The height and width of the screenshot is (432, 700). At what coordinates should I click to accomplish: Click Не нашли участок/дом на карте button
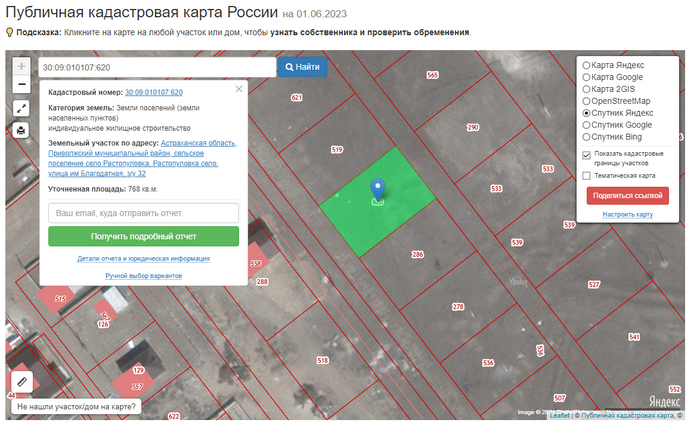pos(76,407)
